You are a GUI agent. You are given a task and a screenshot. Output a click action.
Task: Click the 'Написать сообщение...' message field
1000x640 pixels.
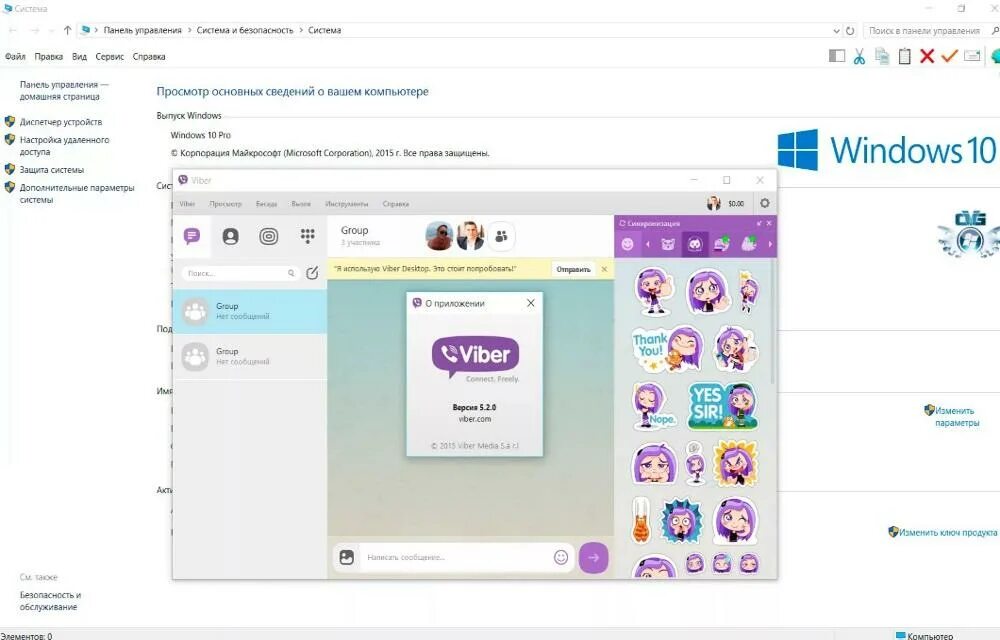pos(455,557)
